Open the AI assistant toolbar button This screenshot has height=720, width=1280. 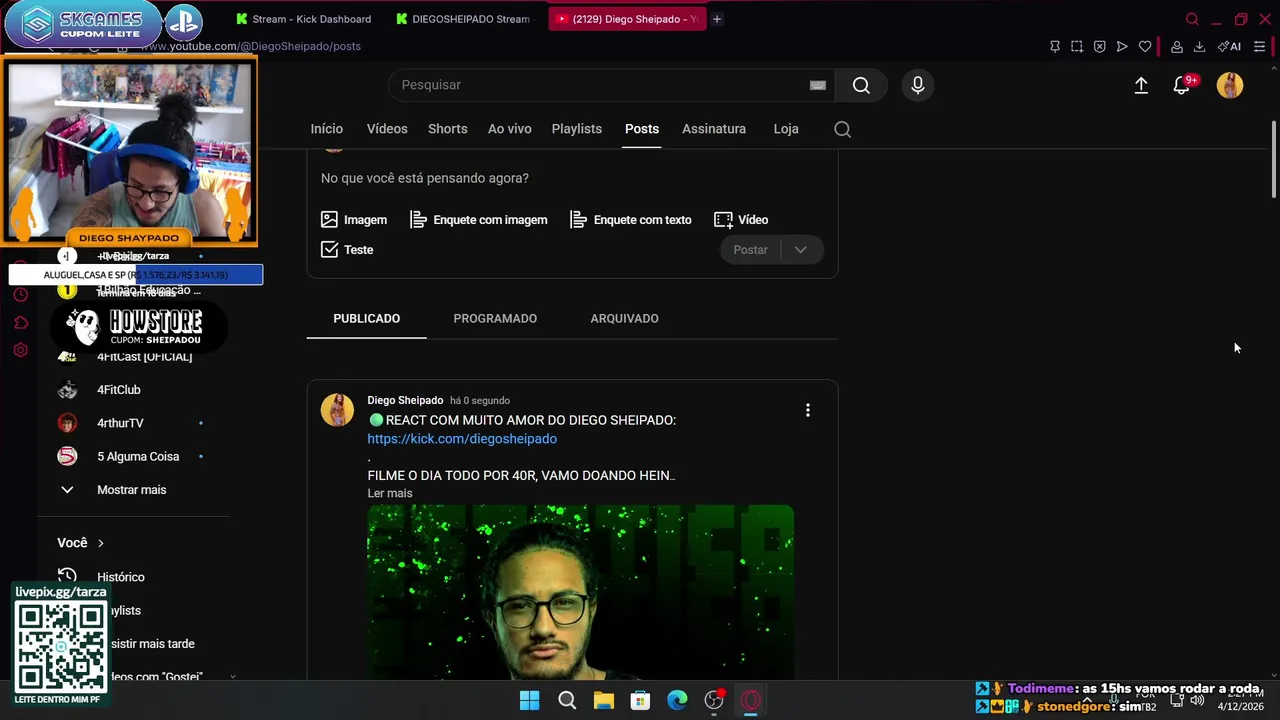[1229, 46]
